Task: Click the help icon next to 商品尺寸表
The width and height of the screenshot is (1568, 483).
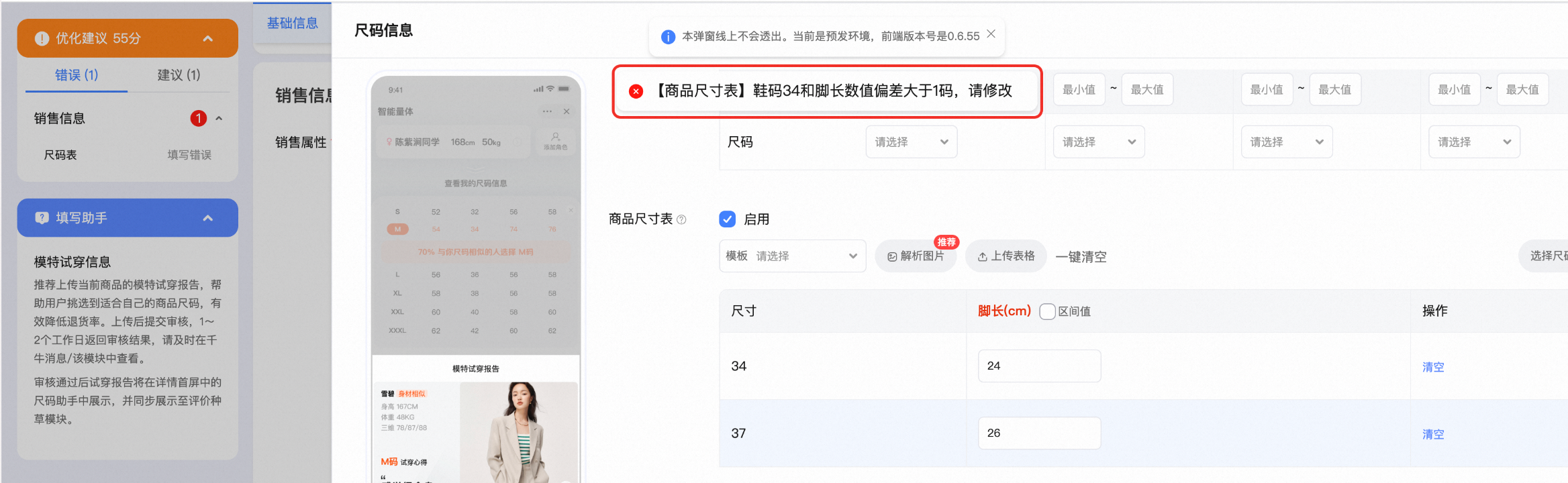Action: [682, 219]
